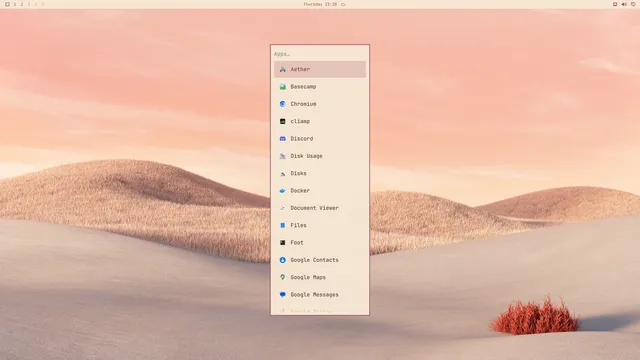Screen dimensions: 640x360
Task: Click the Foot terminal icon
Action: pyautogui.click(x=282, y=242)
